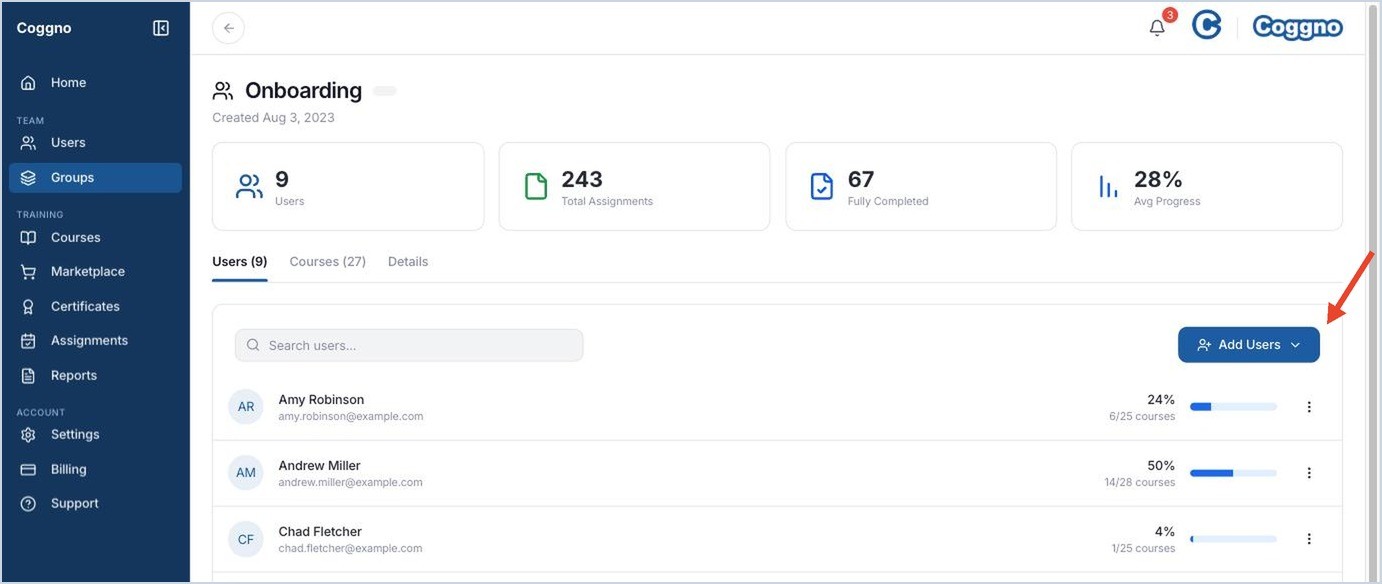
Task: Open Certificates in the sidebar
Action: [96, 307]
